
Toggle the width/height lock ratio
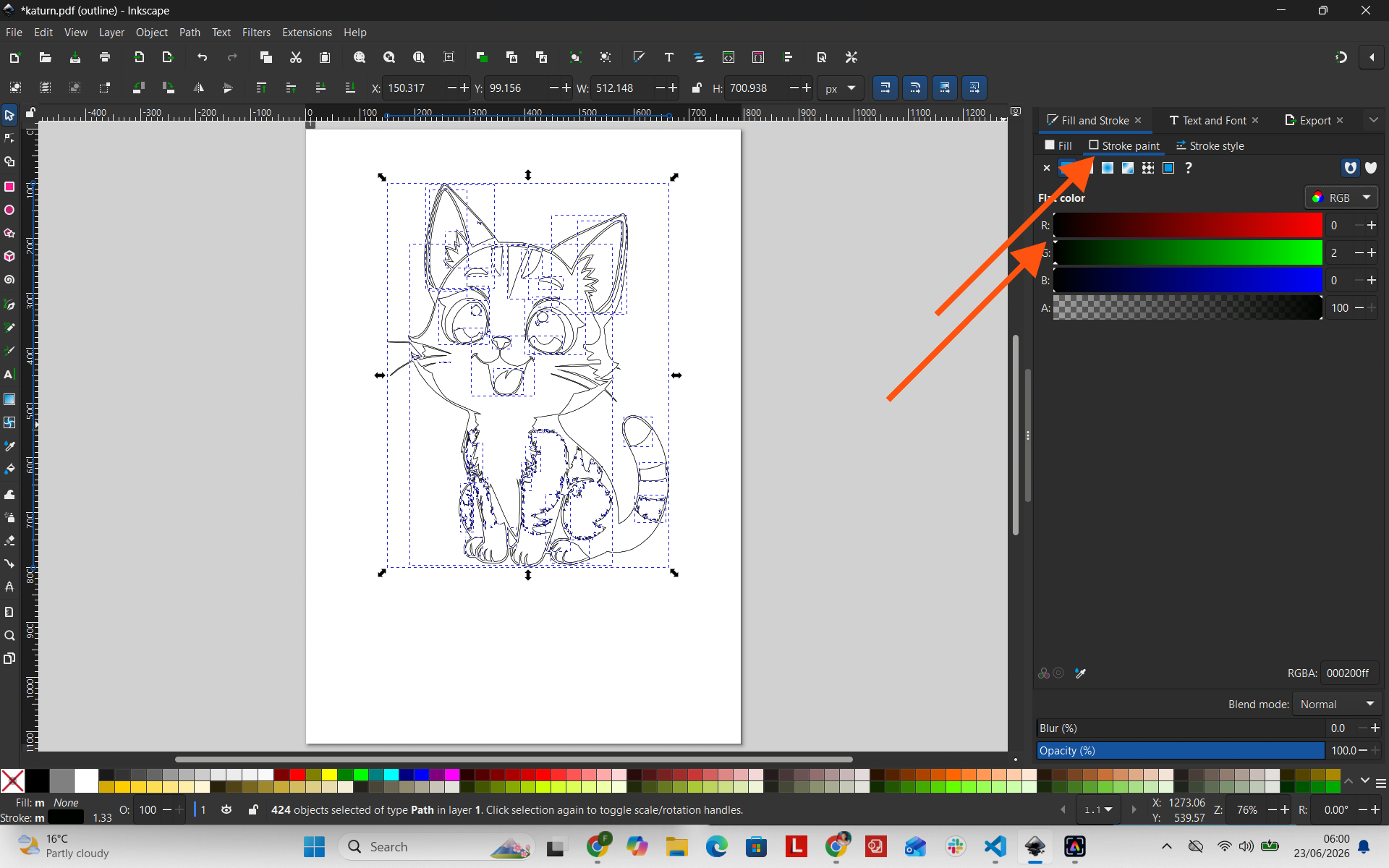coord(696,88)
